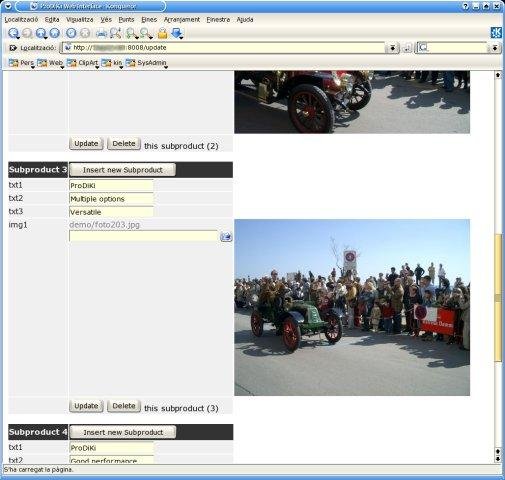Click the greyed Forward arrow icon
Screen dimensions: 505x480
coord(27,33)
